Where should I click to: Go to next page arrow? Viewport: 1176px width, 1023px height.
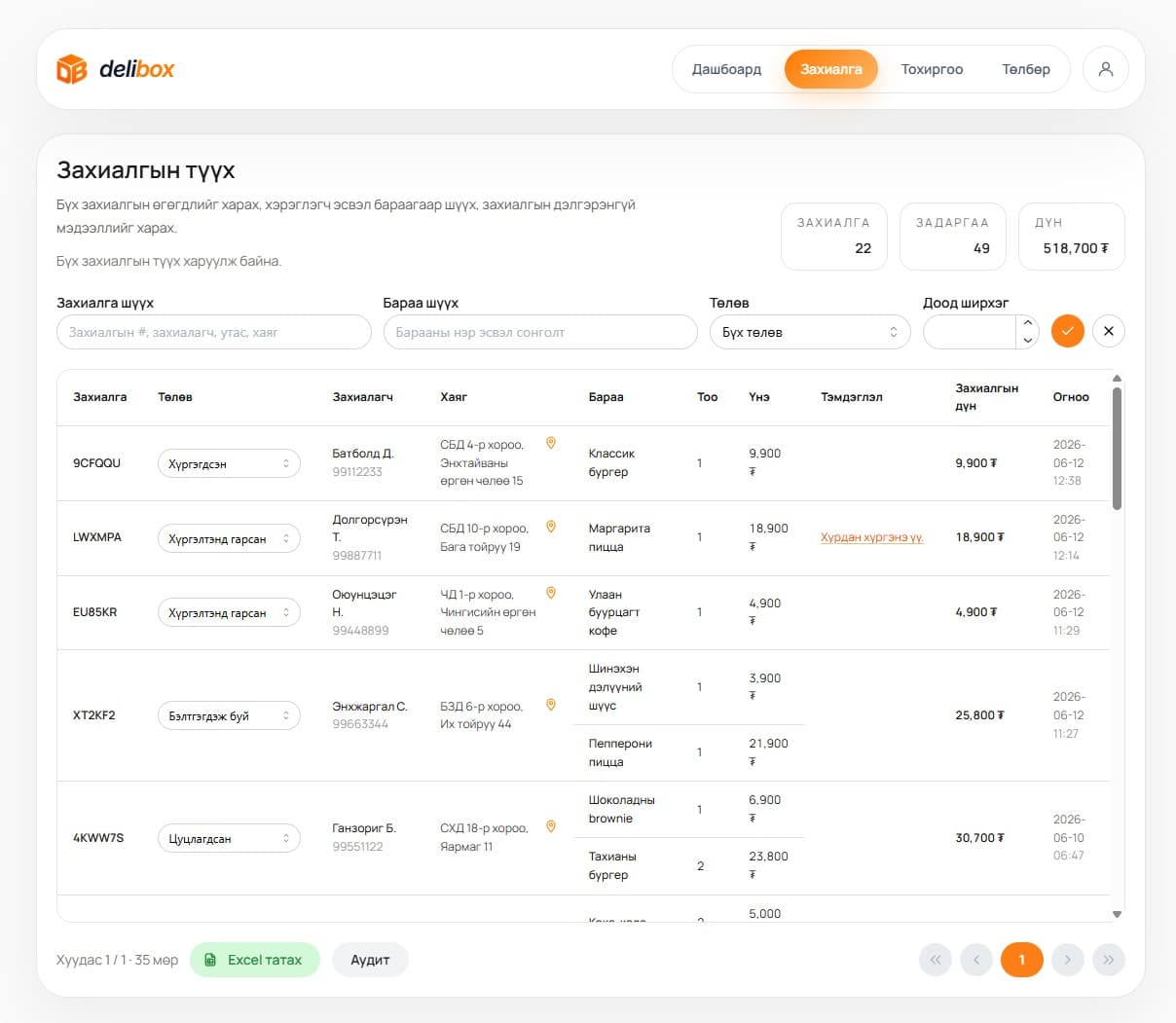[1067, 960]
